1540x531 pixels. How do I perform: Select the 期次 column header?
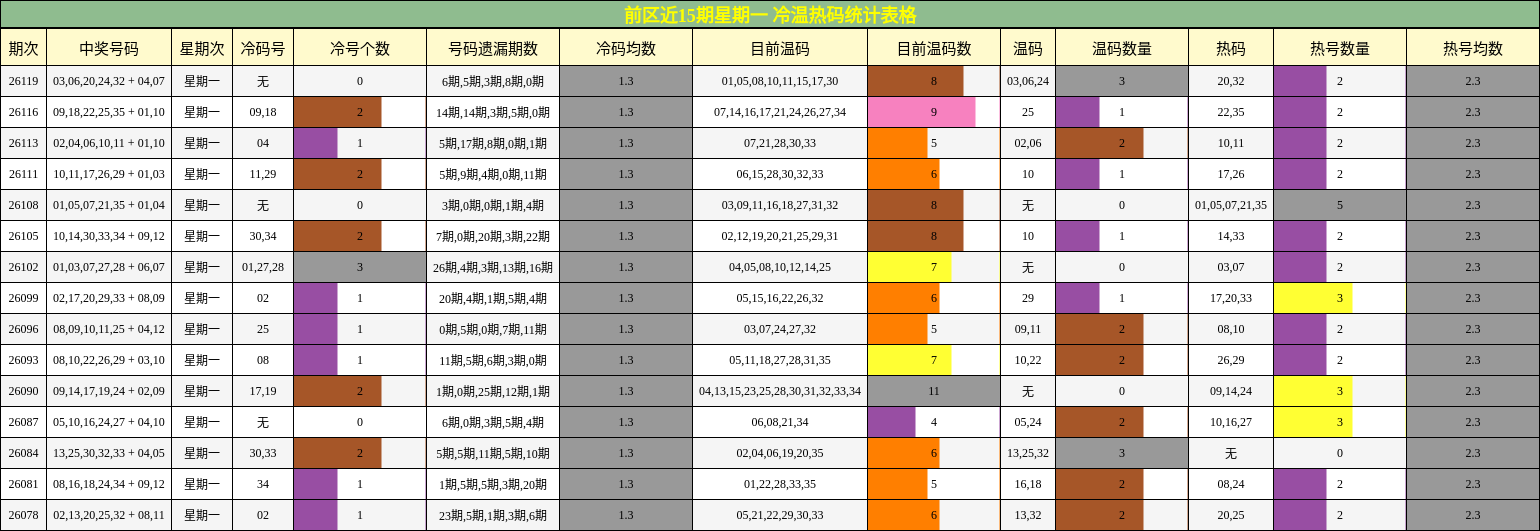pyautogui.click(x=24, y=47)
